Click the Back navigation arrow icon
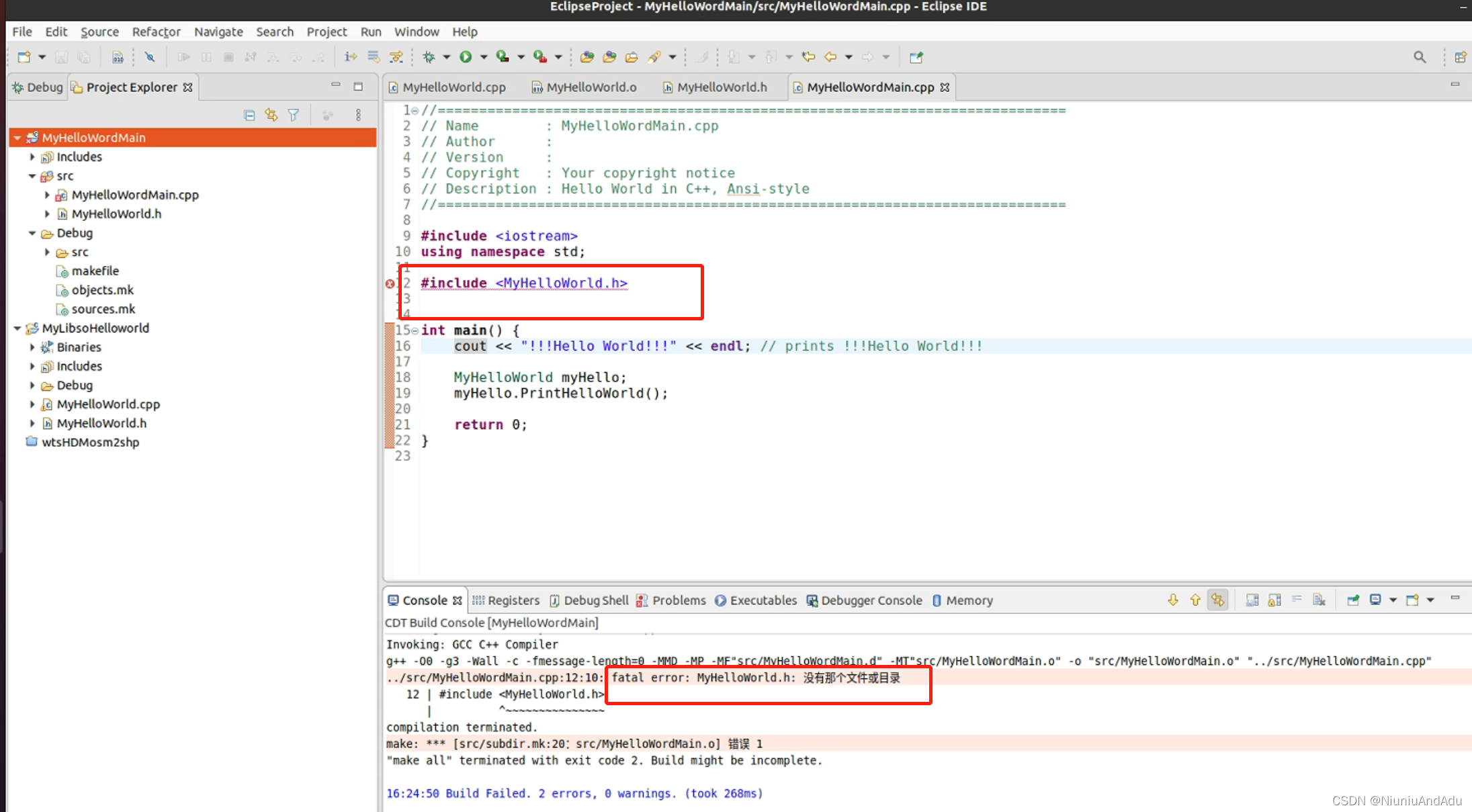 pos(831,57)
